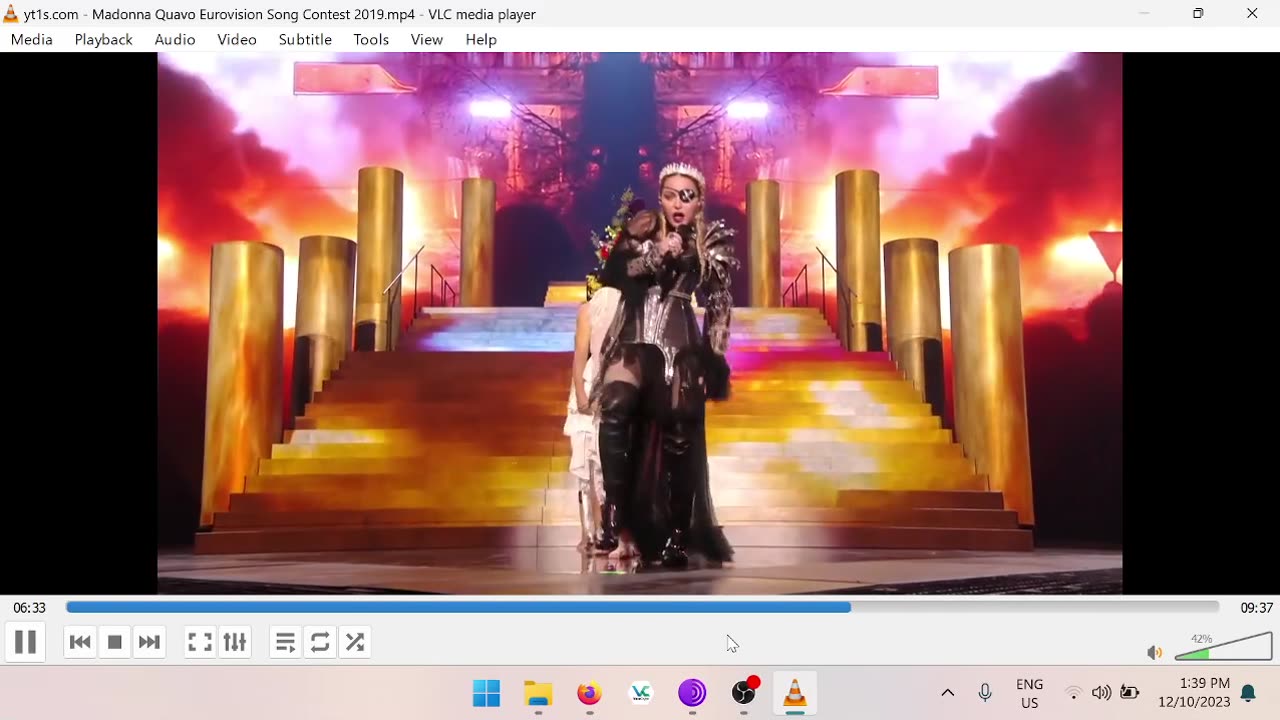Adjust the volume slider at 42%
This screenshot has height=720, width=1280.
coord(1223,646)
